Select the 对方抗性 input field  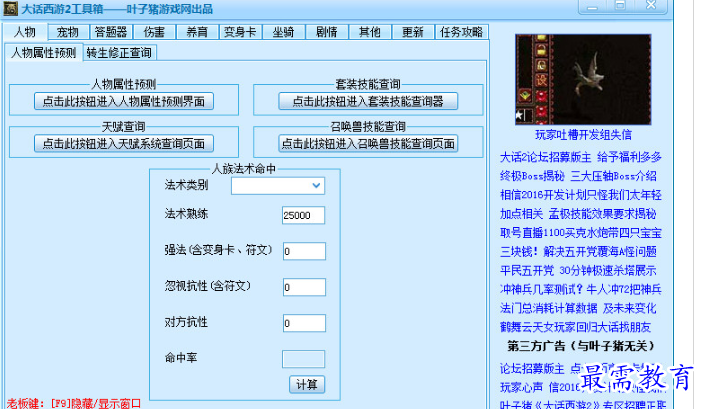[x=304, y=323]
